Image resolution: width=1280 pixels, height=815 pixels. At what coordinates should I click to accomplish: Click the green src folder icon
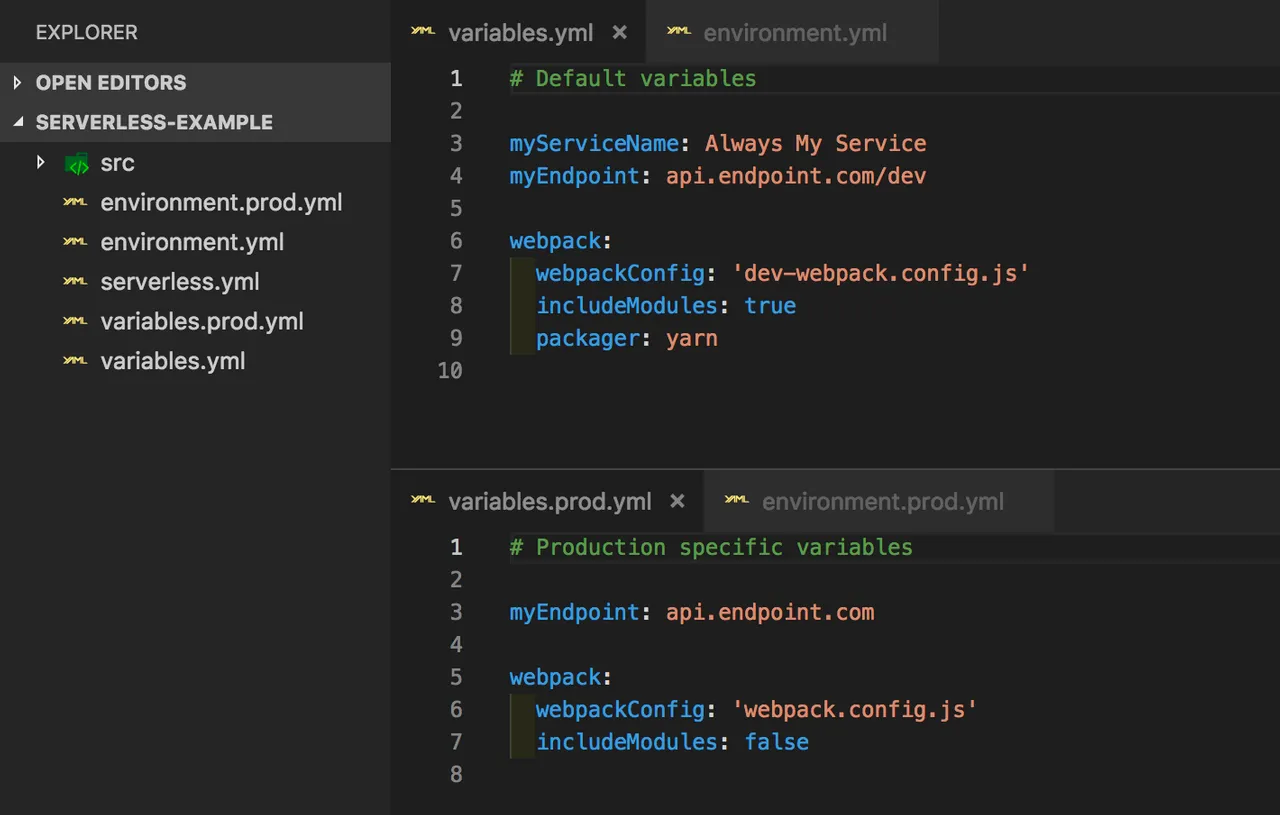click(x=77, y=163)
